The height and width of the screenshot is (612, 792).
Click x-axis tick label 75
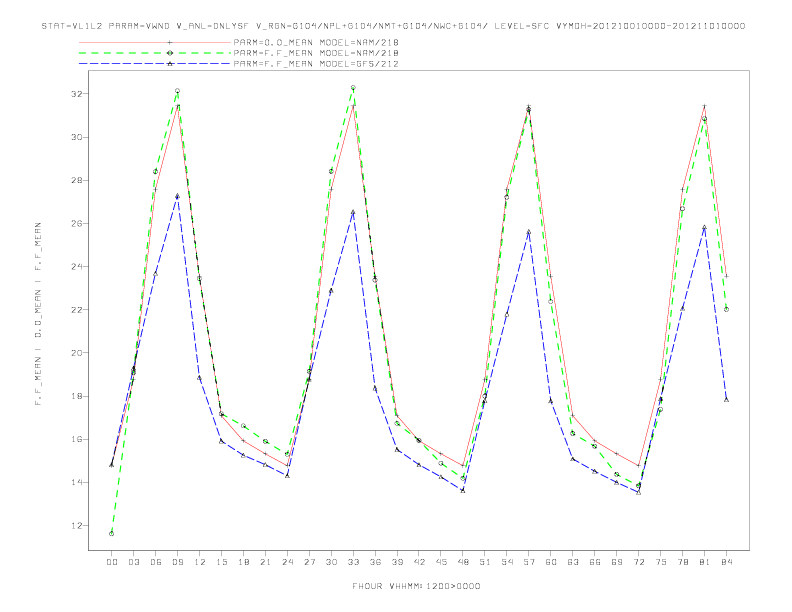point(661,562)
